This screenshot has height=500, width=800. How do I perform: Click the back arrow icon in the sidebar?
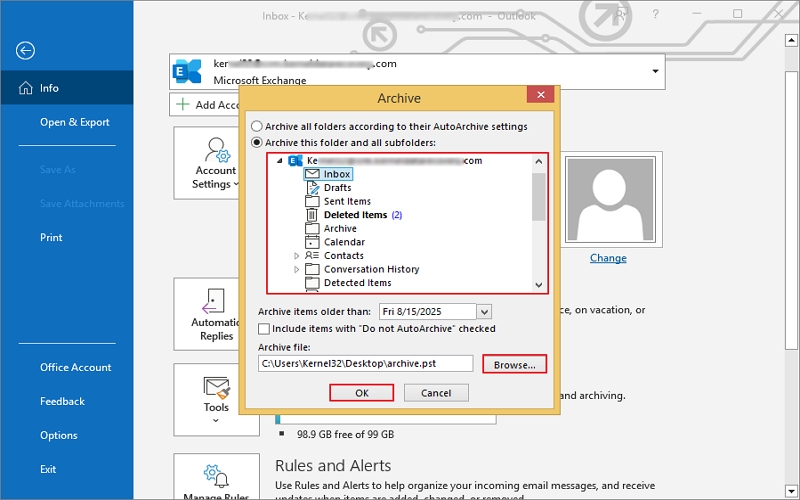[26, 51]
